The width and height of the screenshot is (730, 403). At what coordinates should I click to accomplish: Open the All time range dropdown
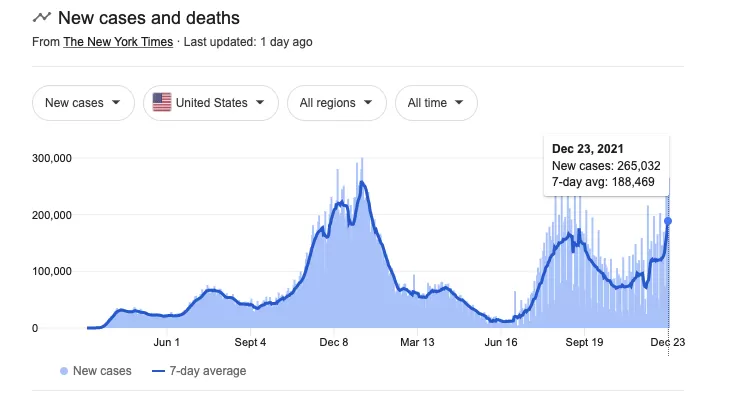(436, 103)
